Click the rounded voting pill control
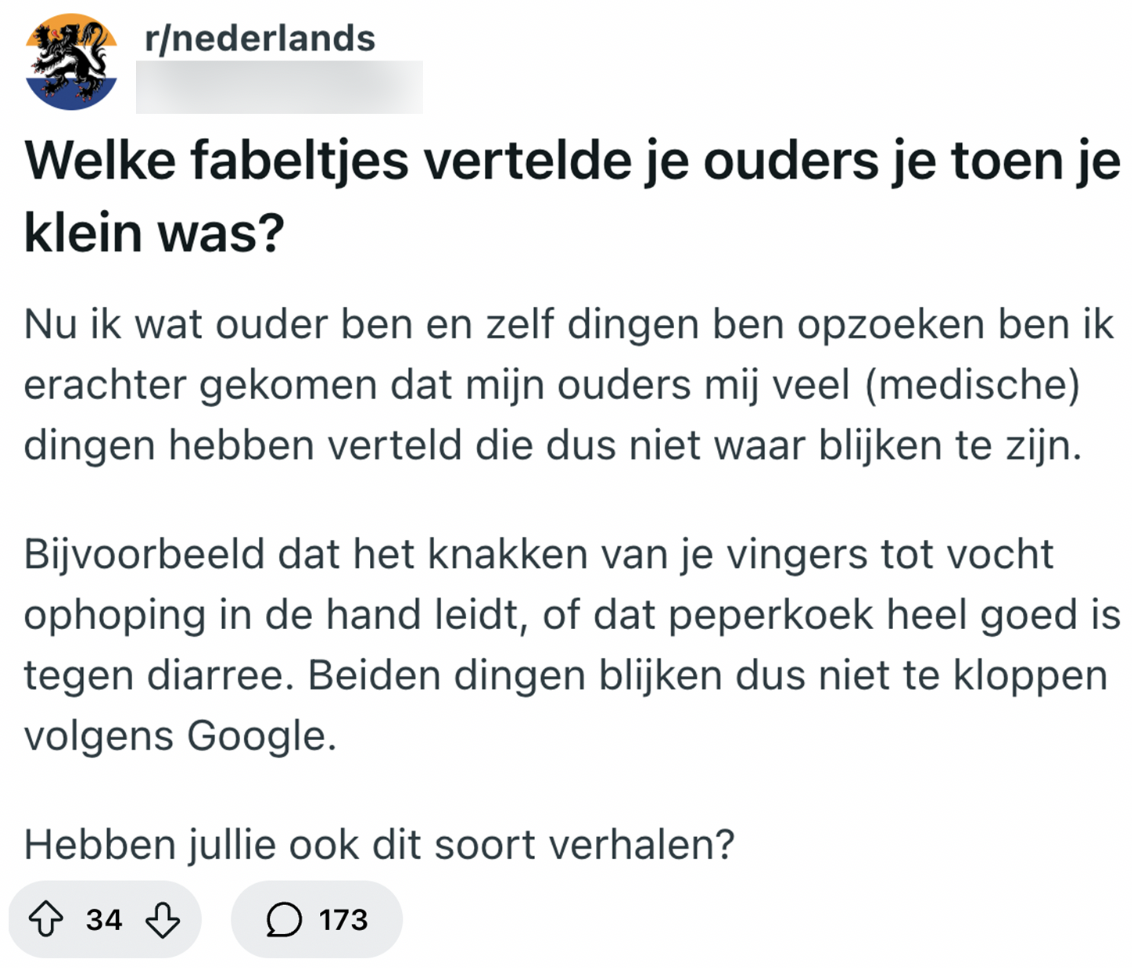The image size is (1132, 968). (x=104, y=918)
